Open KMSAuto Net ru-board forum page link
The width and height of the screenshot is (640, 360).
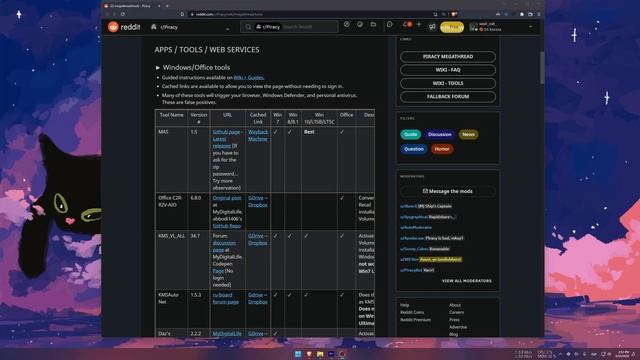(225, 298)
